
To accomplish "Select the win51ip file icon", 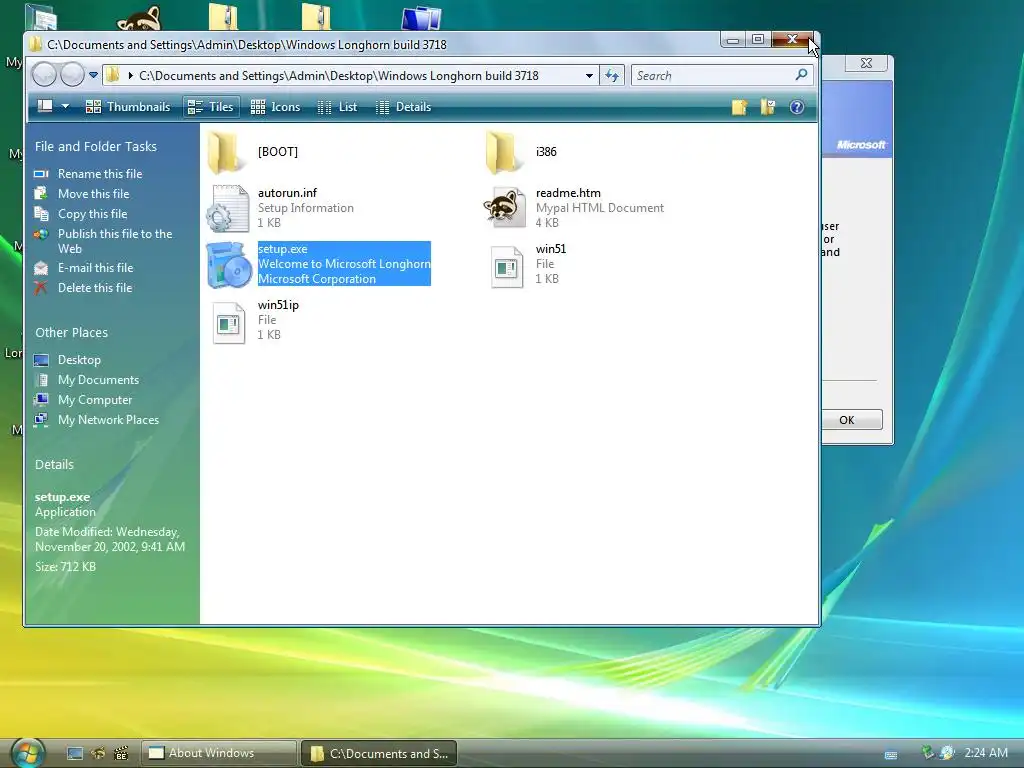I will (x=229, y=322).
